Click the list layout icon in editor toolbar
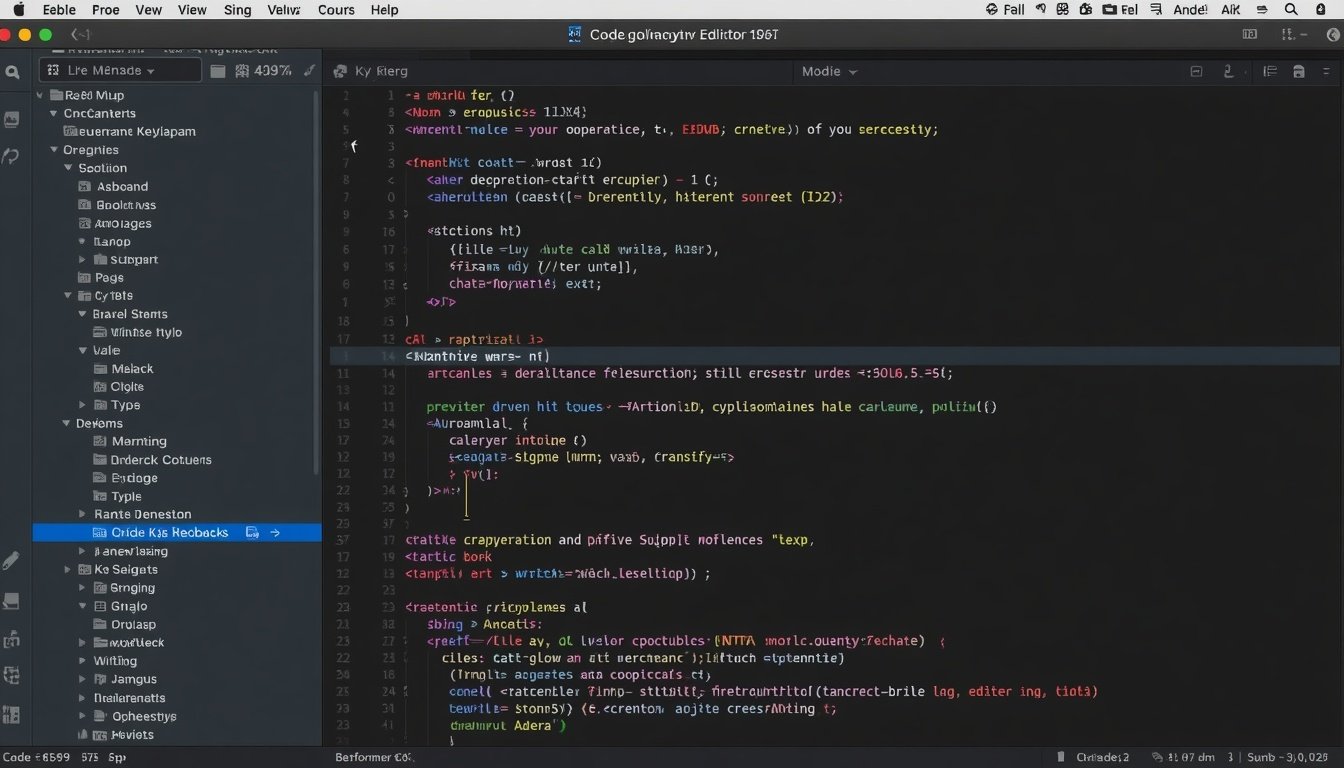The height and width of the screenshot is (768, 1344). pos(1270,72)
